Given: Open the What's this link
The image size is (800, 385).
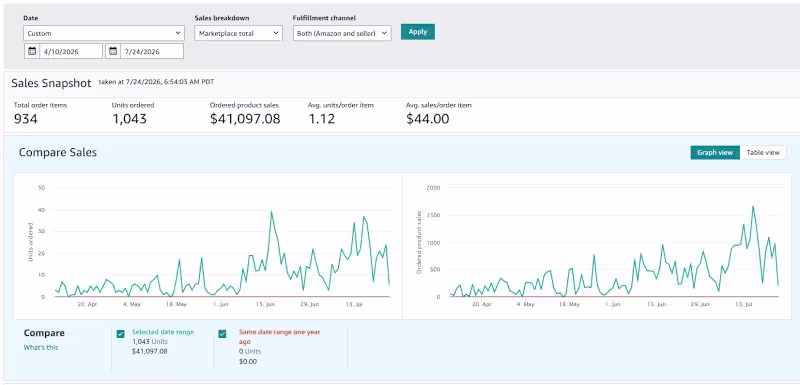Looking at the screenshot, I should 41,347.
